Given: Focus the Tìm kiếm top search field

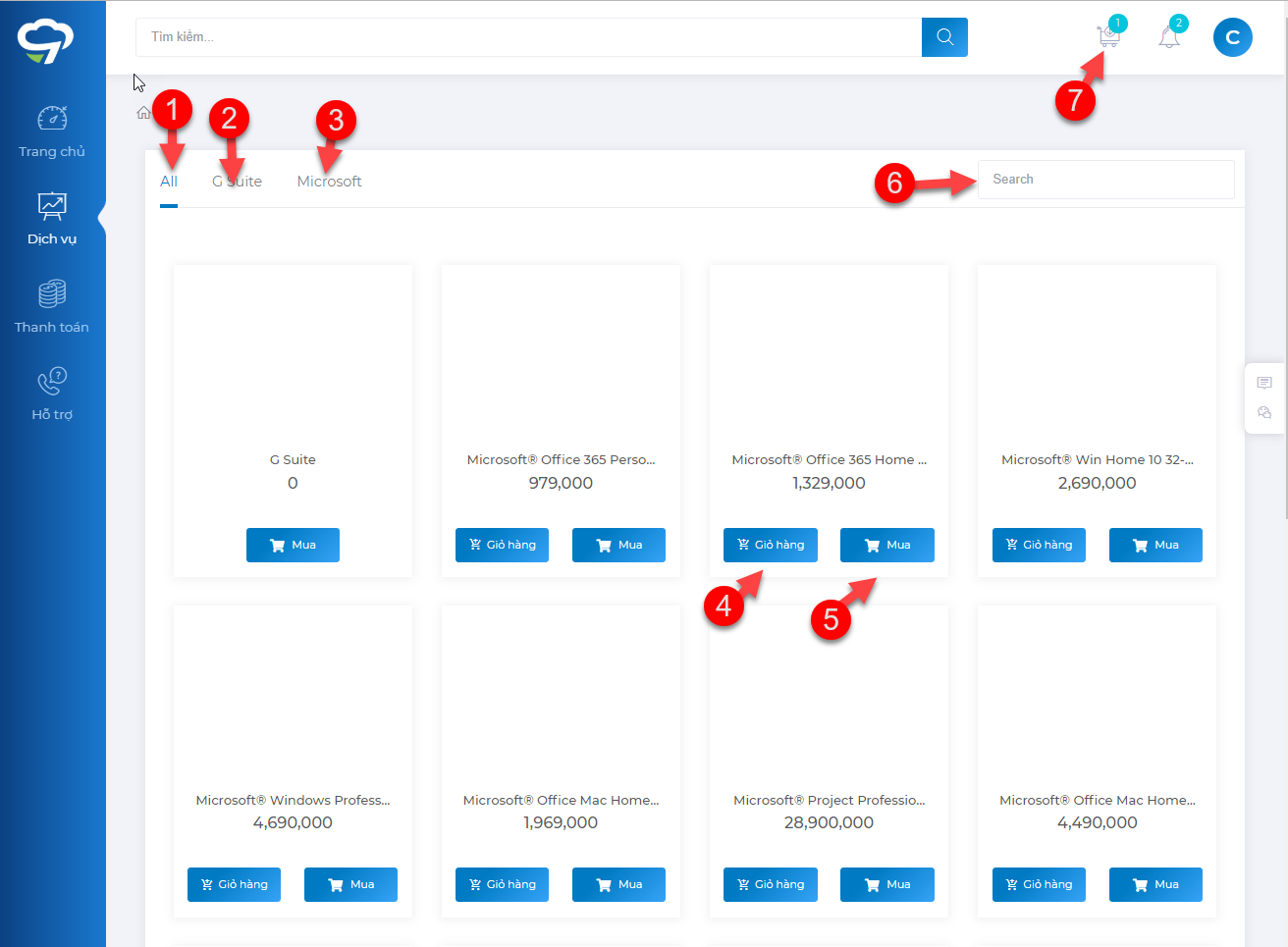Looking at the screenshot, I should point(528,37).
